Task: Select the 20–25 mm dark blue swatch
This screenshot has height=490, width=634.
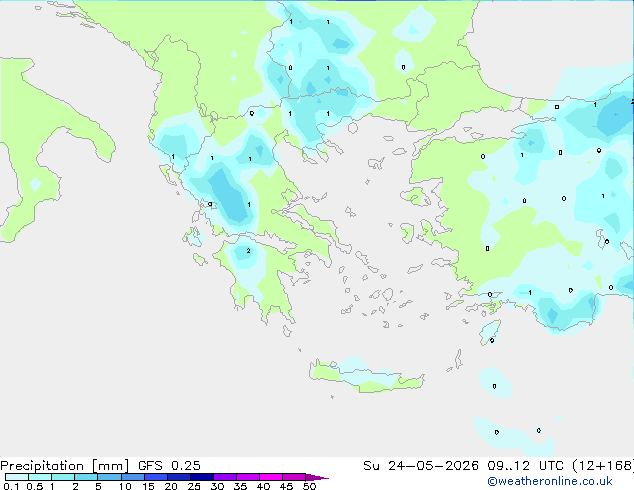Action: (179, 477)
